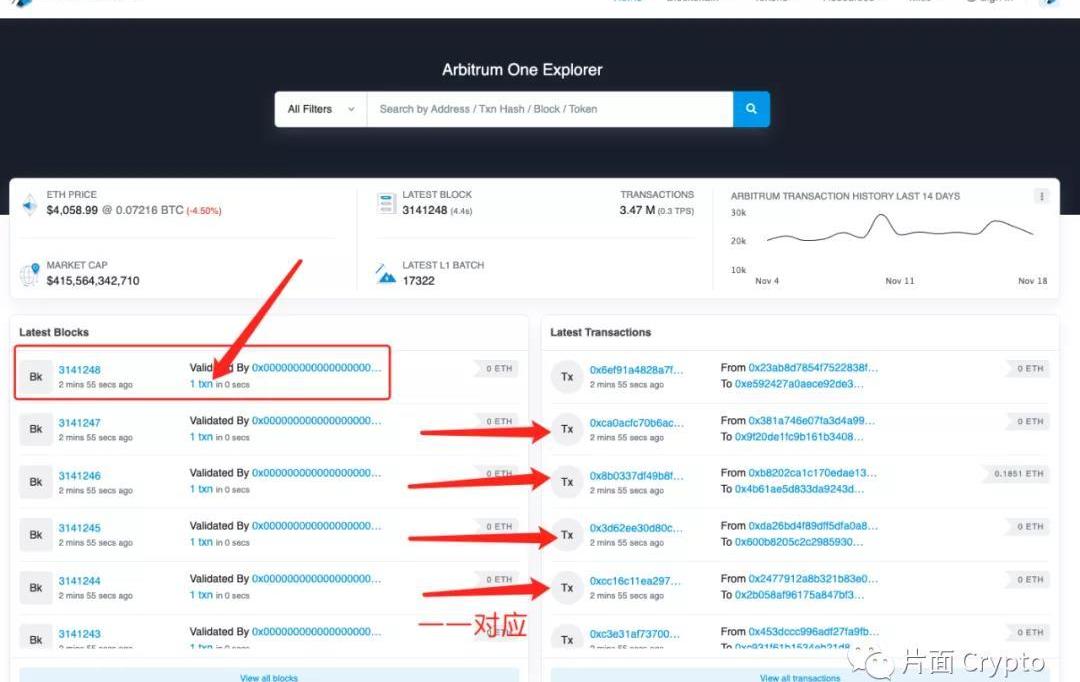The height and width of the screenshot is (682, 1080).
Task: Click the Tx icon for 0xcc16c11ea297
Action: pos(567,588)
